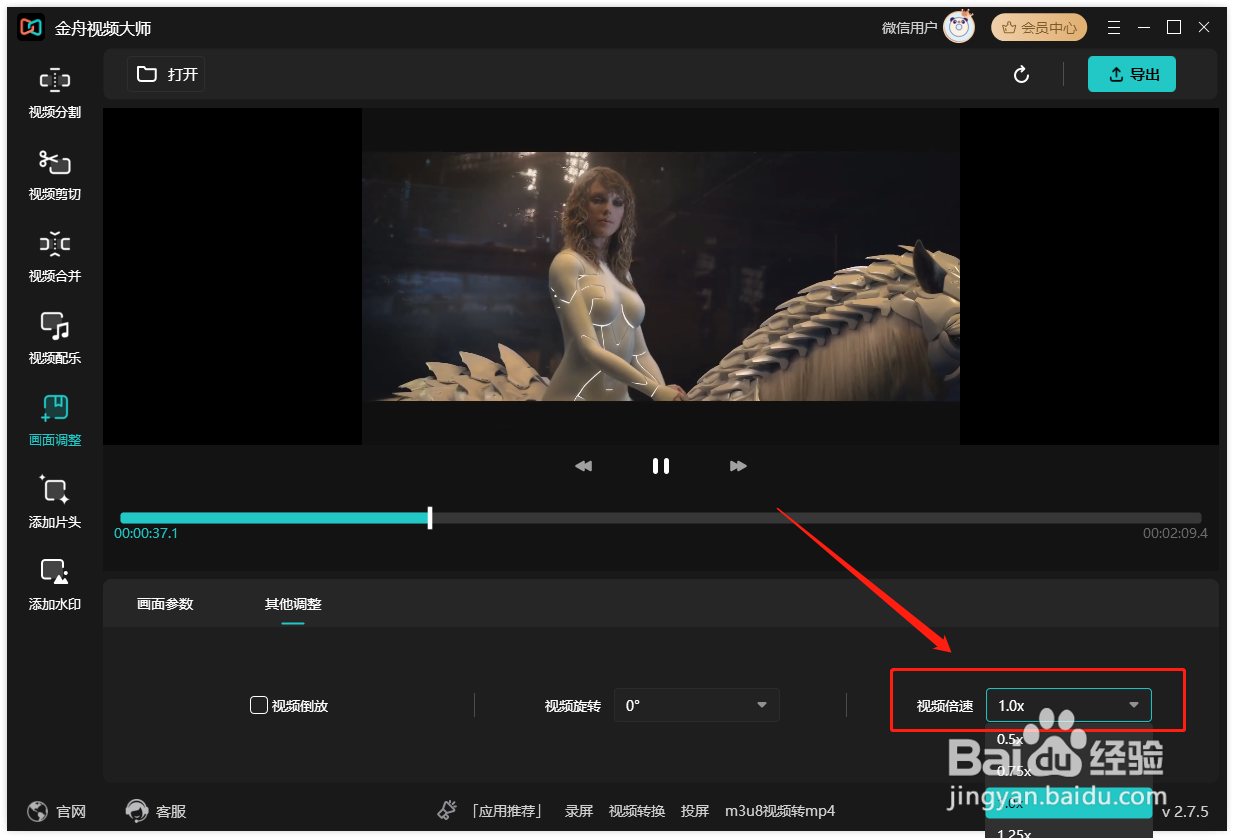Open the m3u8视频转mp4 link
Screen dimensions: 1234x839
[780, 811]
